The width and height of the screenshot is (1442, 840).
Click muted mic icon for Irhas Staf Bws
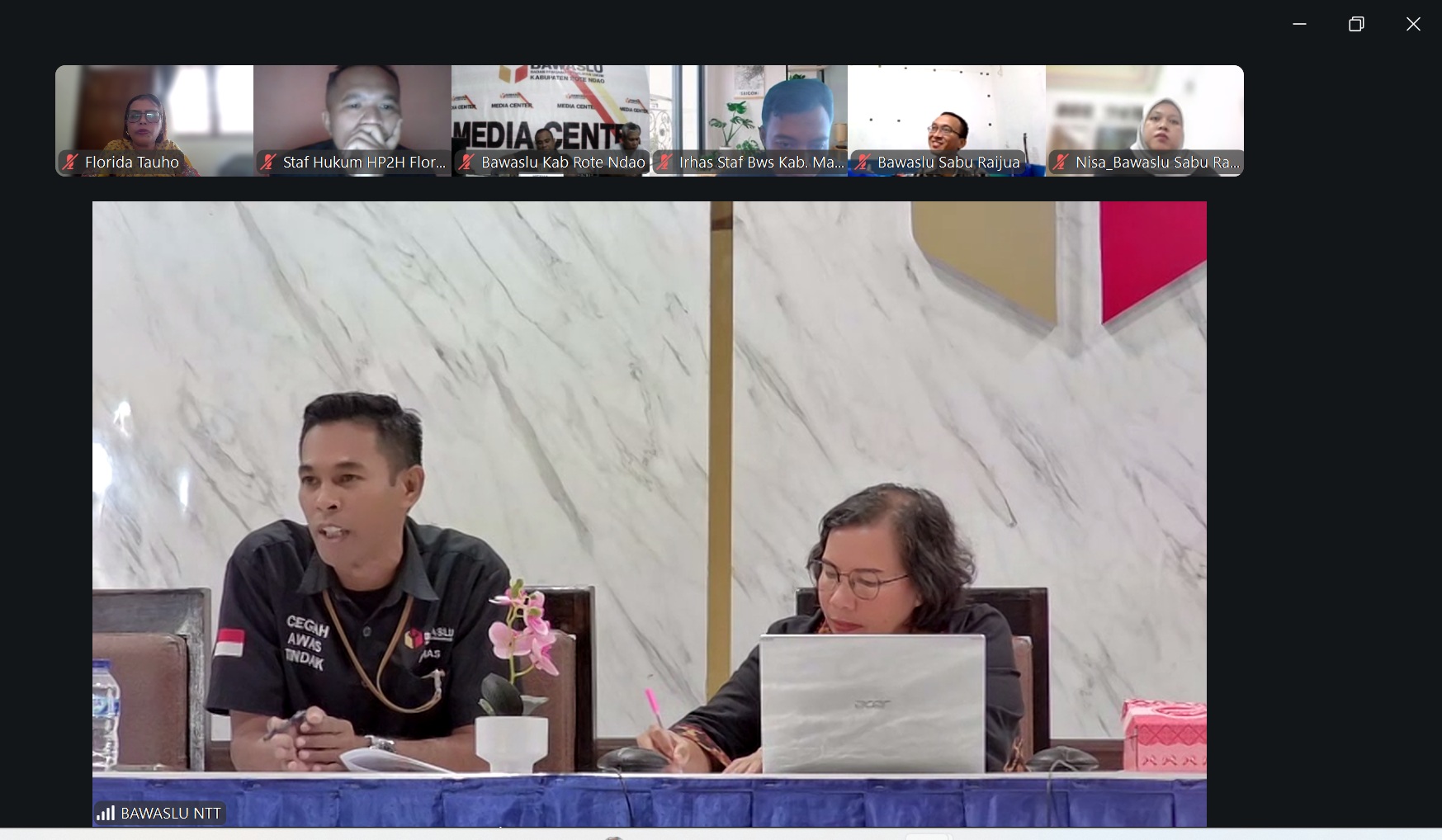tap(664, 163)
